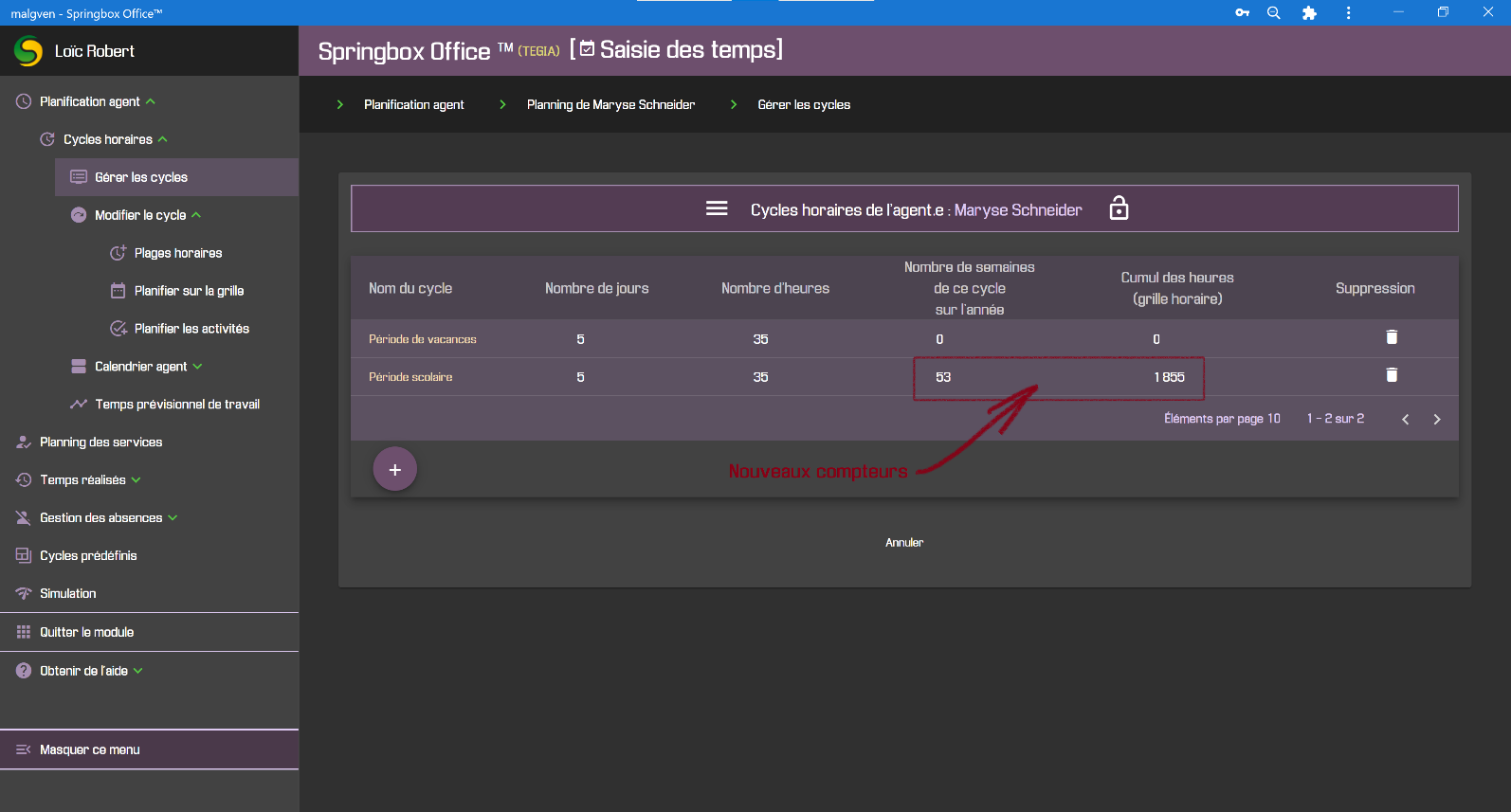
Task: Open the items per page dropdown showing 10
Action: 1273,419
